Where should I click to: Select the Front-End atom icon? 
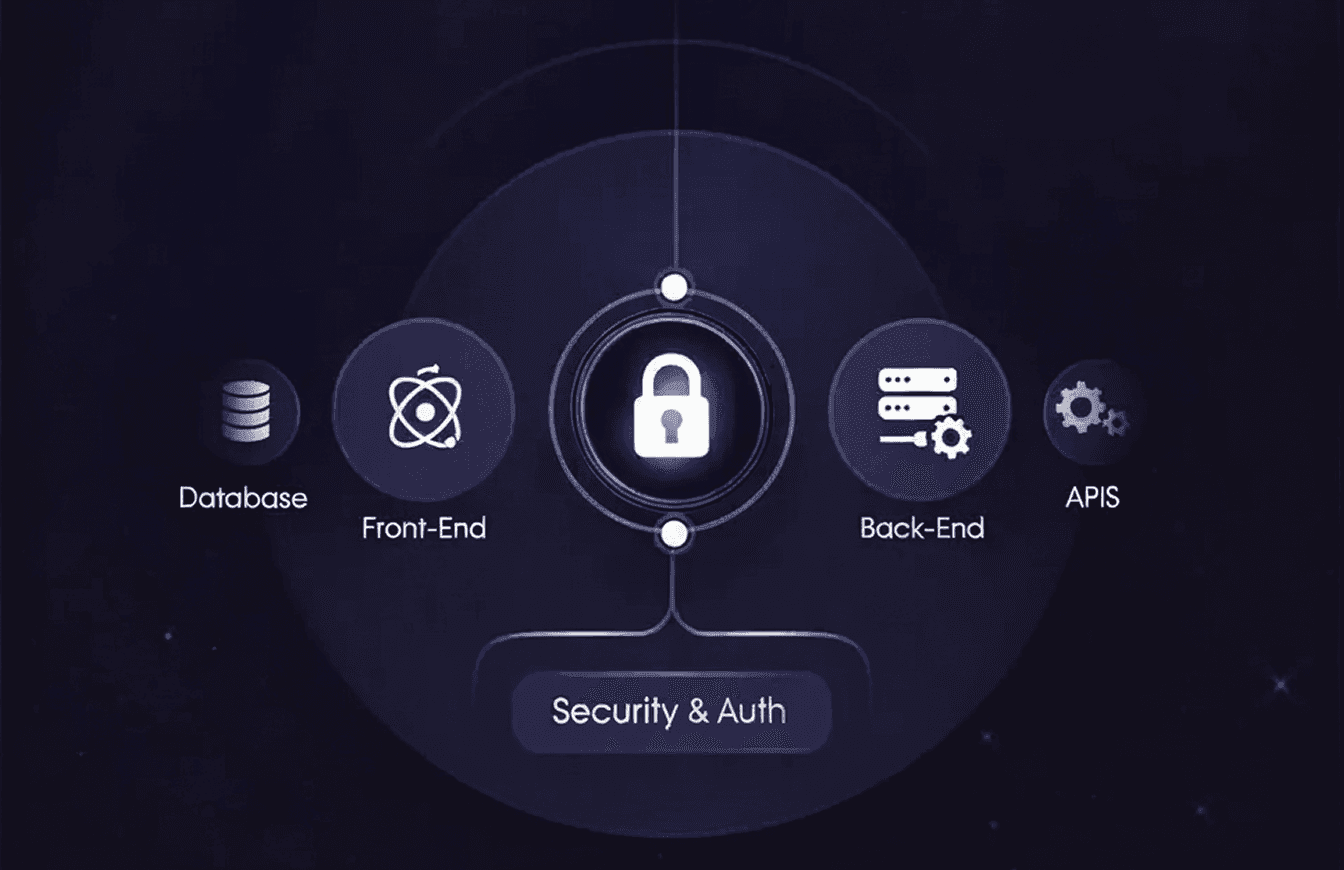point(424,408)
